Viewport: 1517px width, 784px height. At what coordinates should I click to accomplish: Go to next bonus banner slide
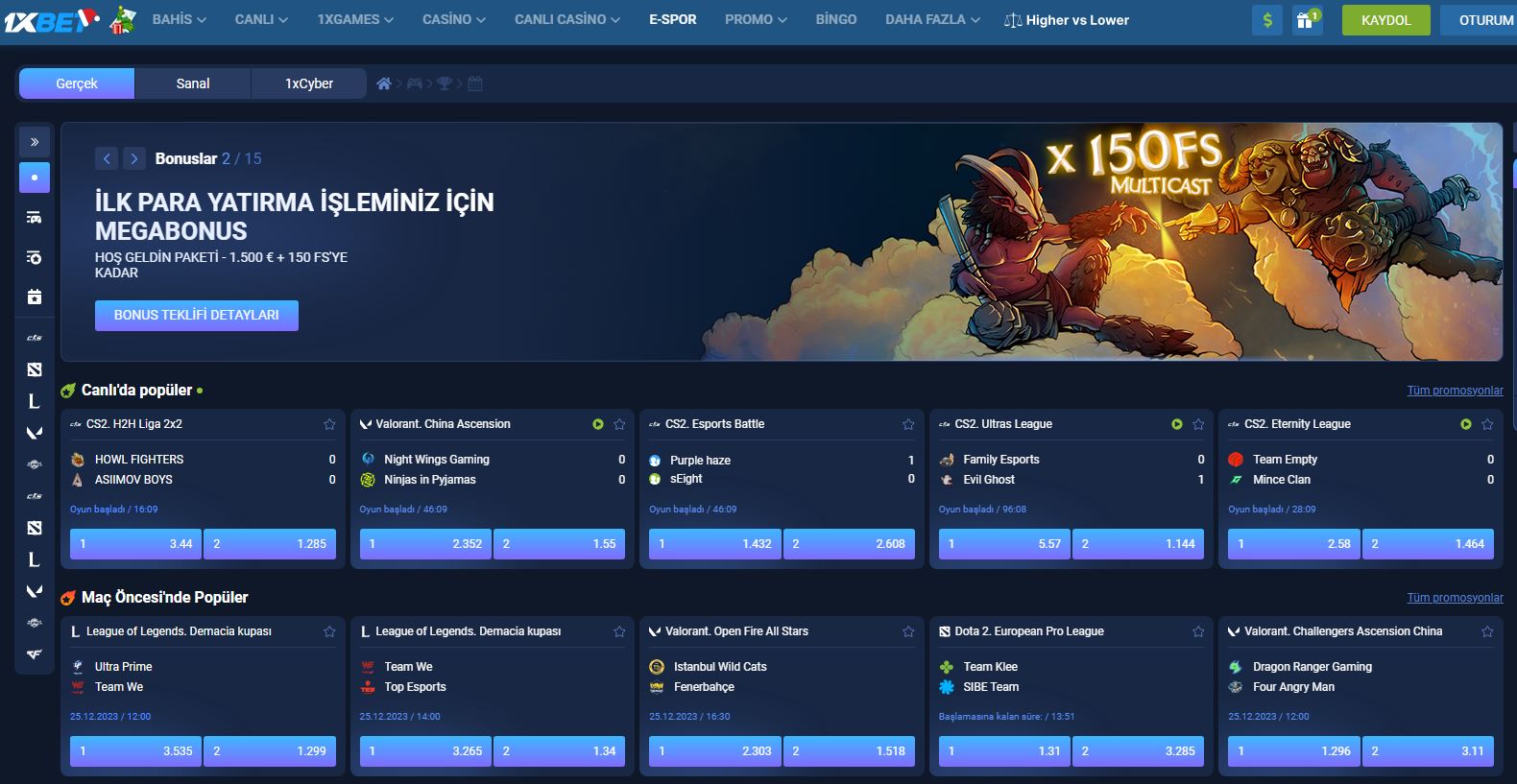tap(134, 159)
